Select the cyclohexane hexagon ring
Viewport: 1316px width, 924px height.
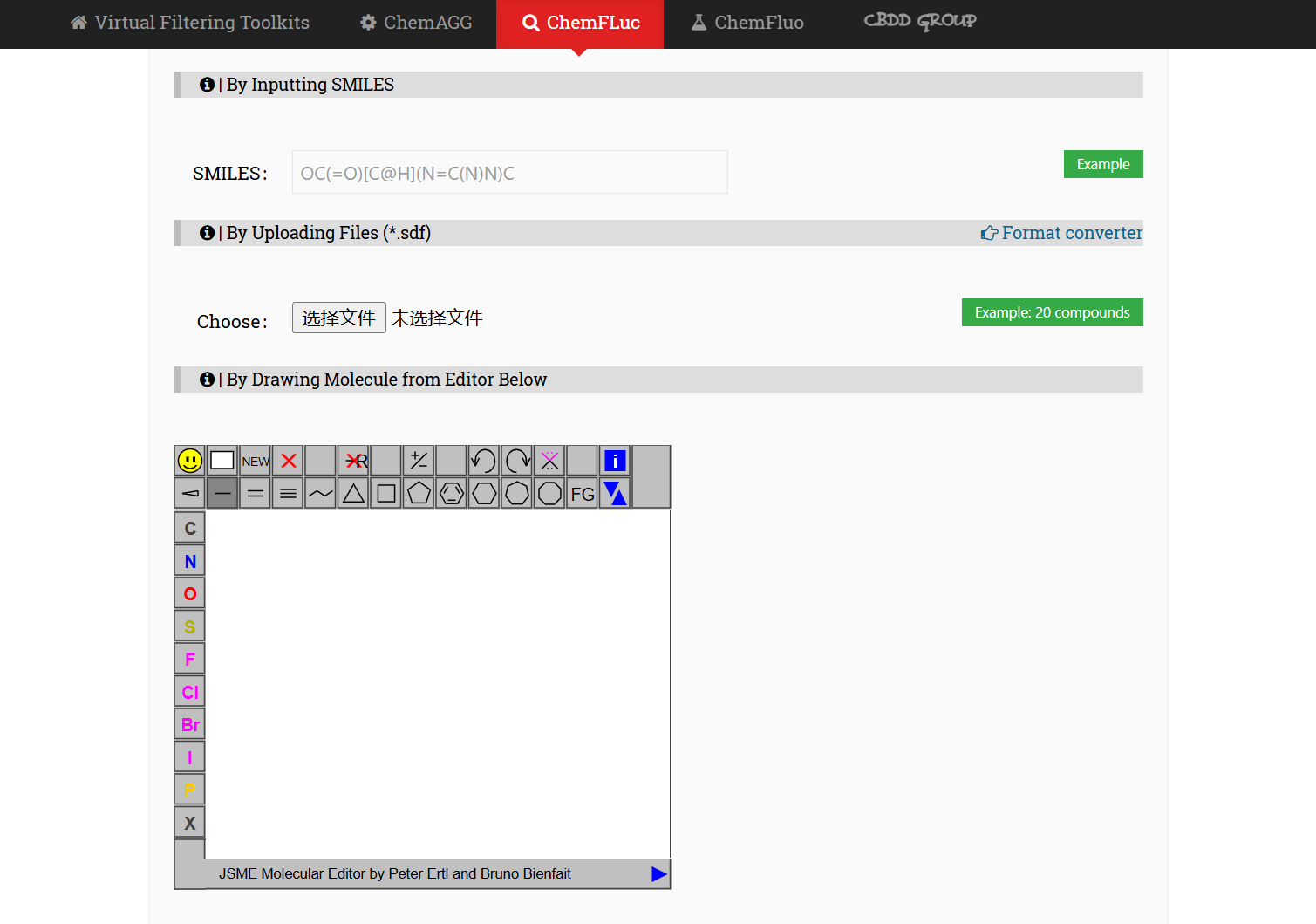(x=484, y=494)
